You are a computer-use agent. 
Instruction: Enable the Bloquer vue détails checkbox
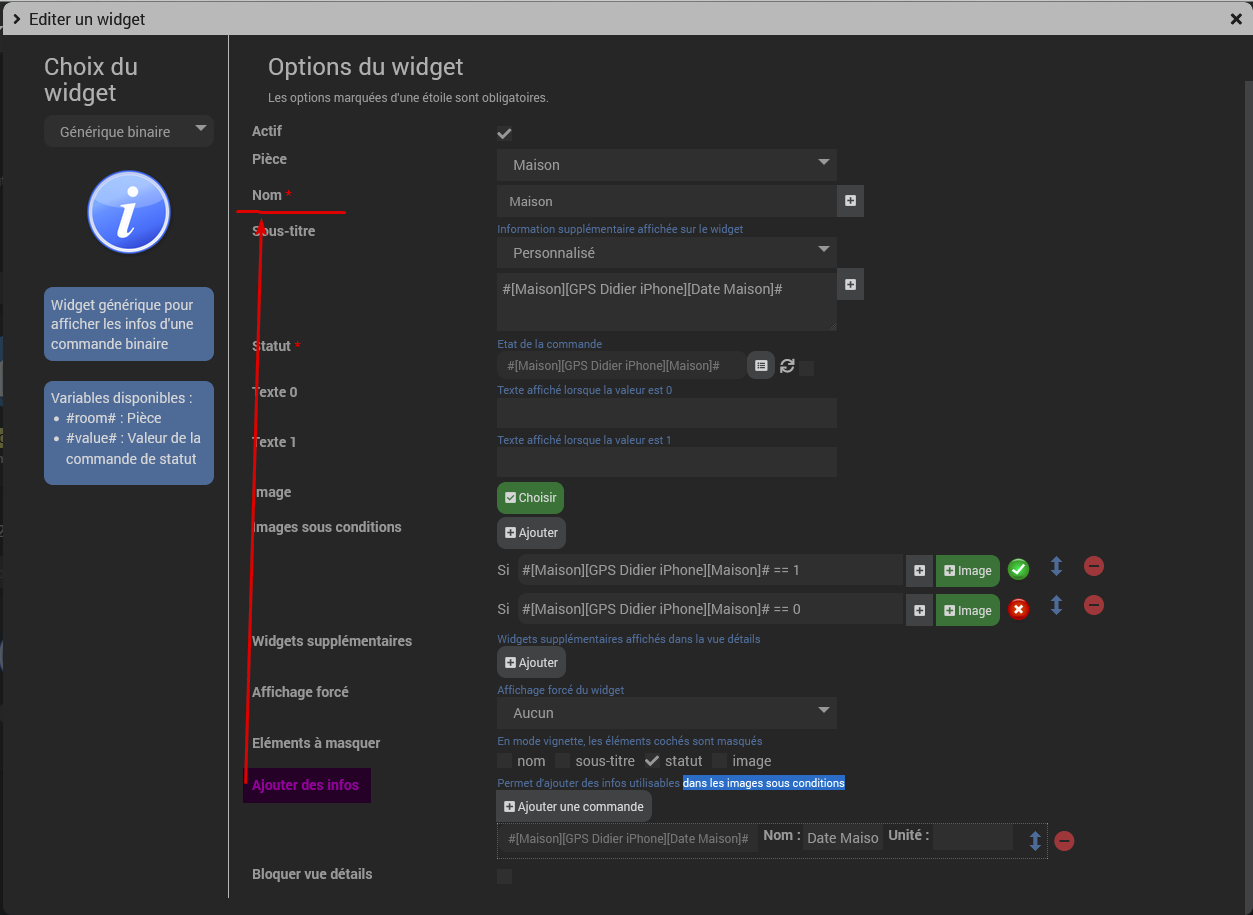tap(505, 876)
